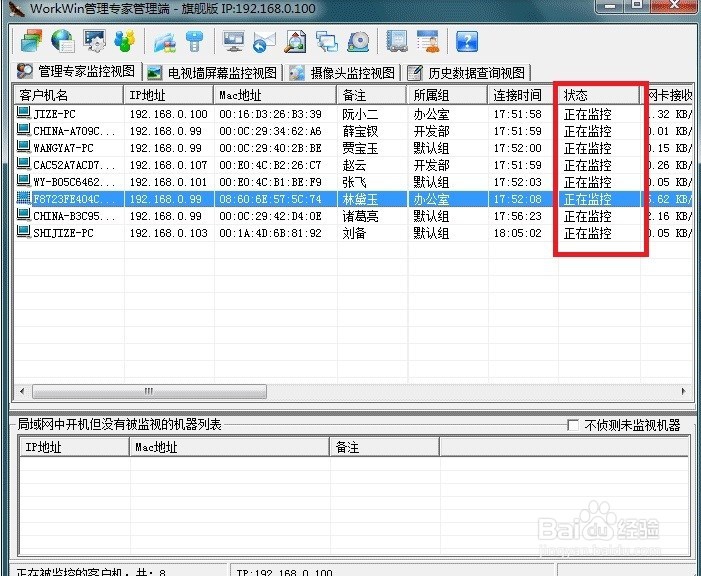
Task: Click the IP cell 192.168.0.107
Action: tap(169, 165)
